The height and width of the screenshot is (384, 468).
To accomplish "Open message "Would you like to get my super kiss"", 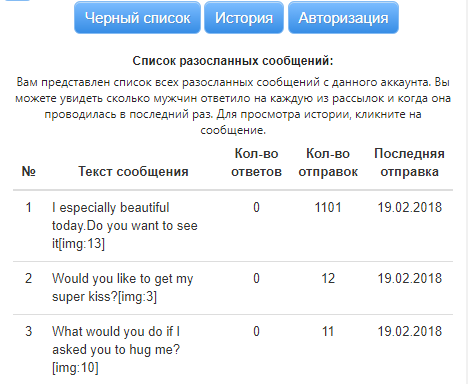I will tap(122, 287).
